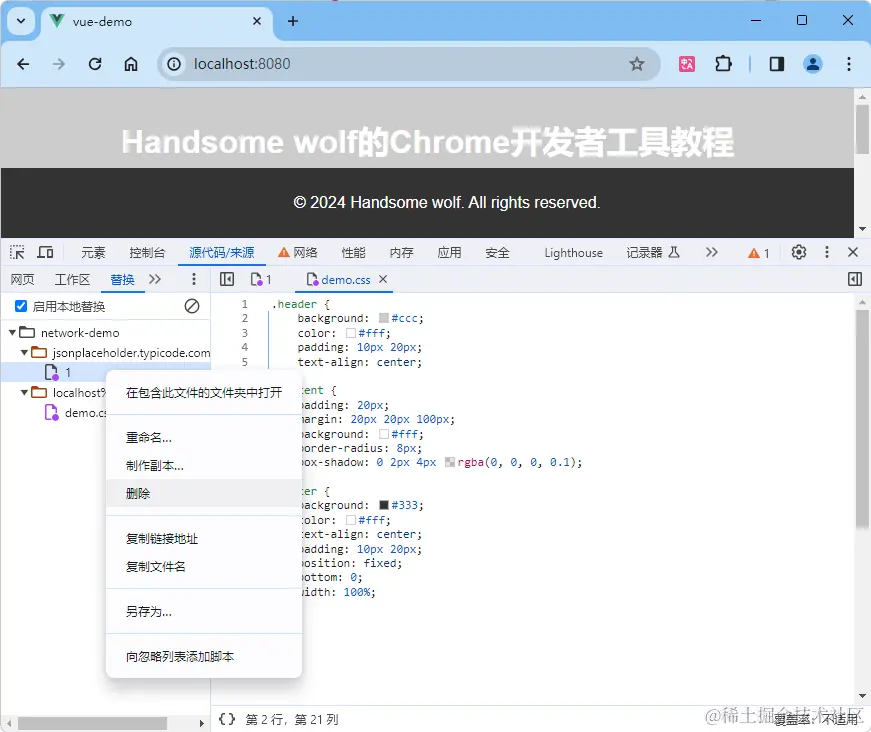This screenshot has width=871, height=732.
Task: Click the translate extension icon
Action: pyautogui.click(x=687, y=64)
